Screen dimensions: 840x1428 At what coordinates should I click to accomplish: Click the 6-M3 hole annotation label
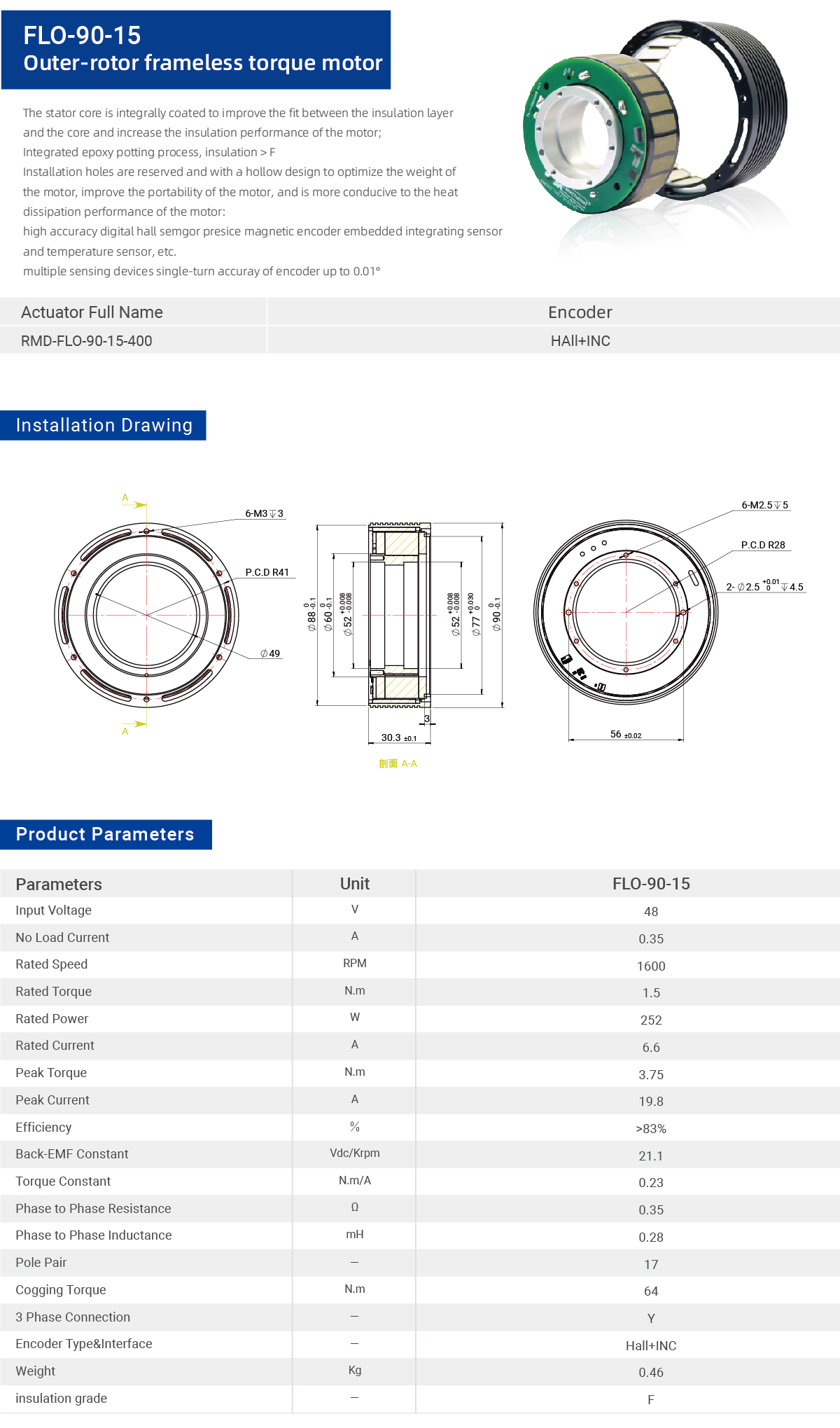coord(264,513)
